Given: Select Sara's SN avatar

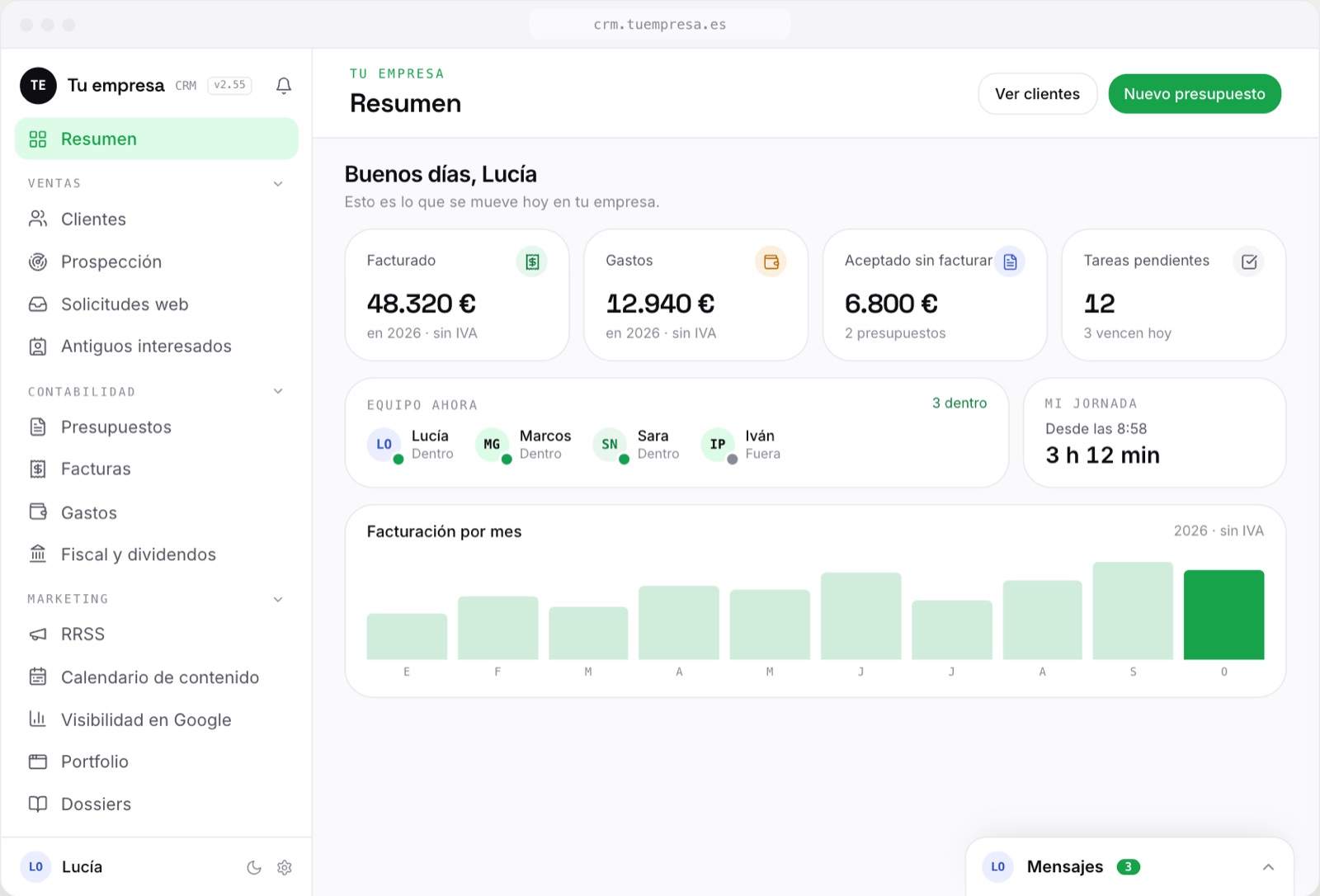Looking at the screenshot, I should (x=610, y=444).
